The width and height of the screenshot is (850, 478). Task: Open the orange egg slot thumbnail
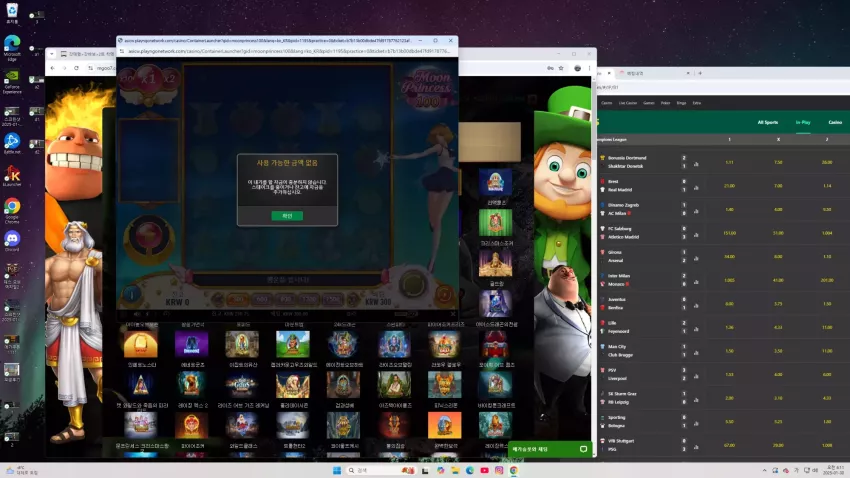[x=445, y=425]
